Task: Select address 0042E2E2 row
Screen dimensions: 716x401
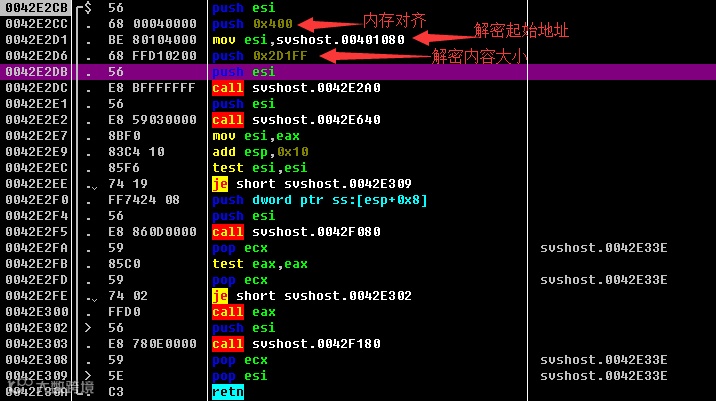Action: [x=36, y=120]
